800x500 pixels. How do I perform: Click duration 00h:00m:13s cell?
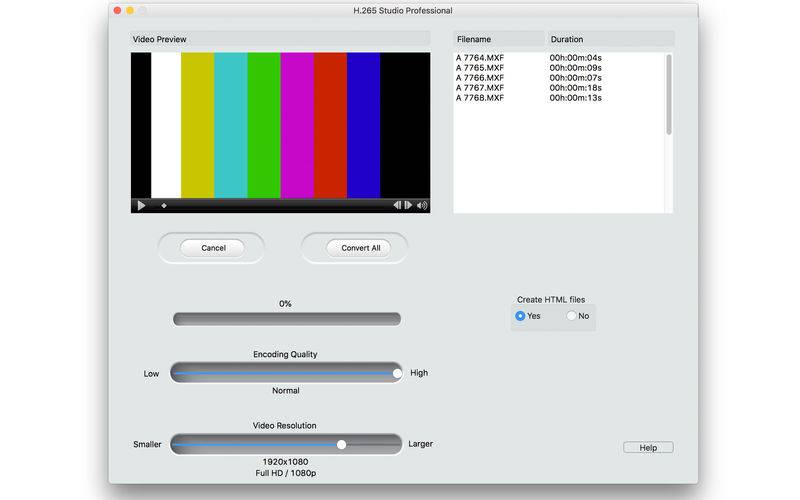tap(576, 98)
